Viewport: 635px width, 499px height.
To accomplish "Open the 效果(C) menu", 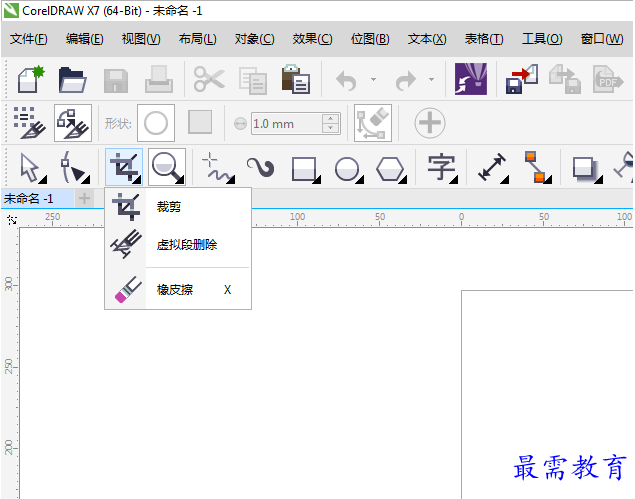I will pos(312,39).
